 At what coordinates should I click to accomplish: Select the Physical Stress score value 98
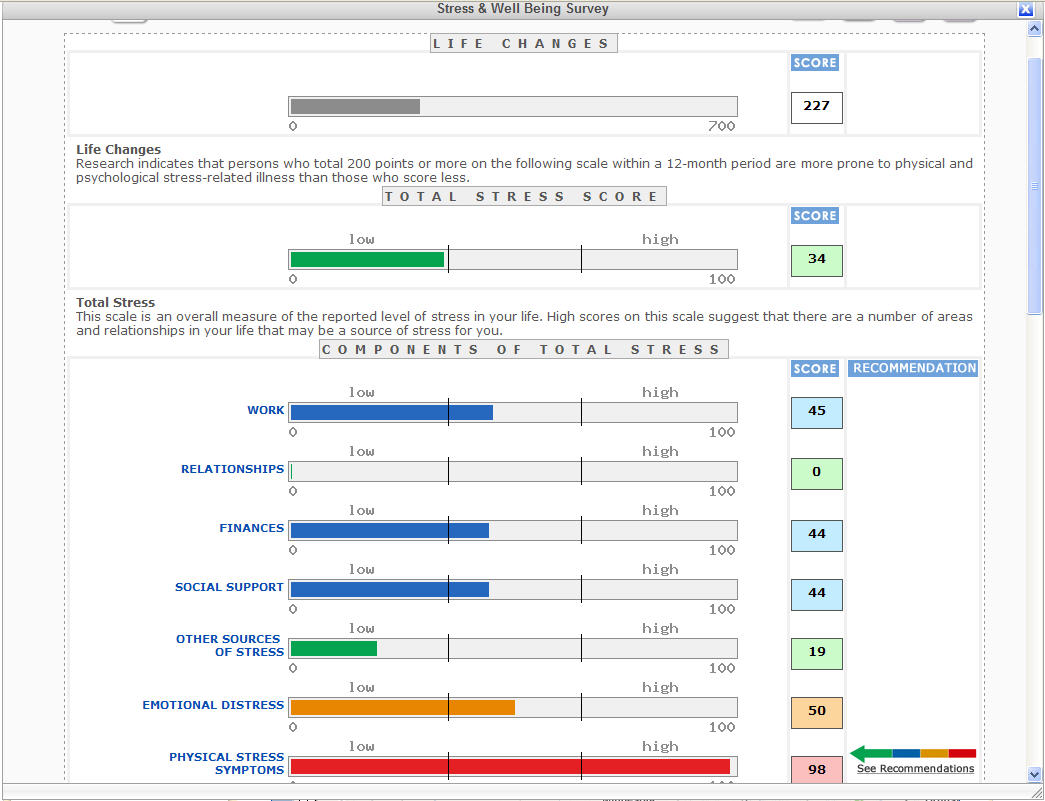point(816,770)
